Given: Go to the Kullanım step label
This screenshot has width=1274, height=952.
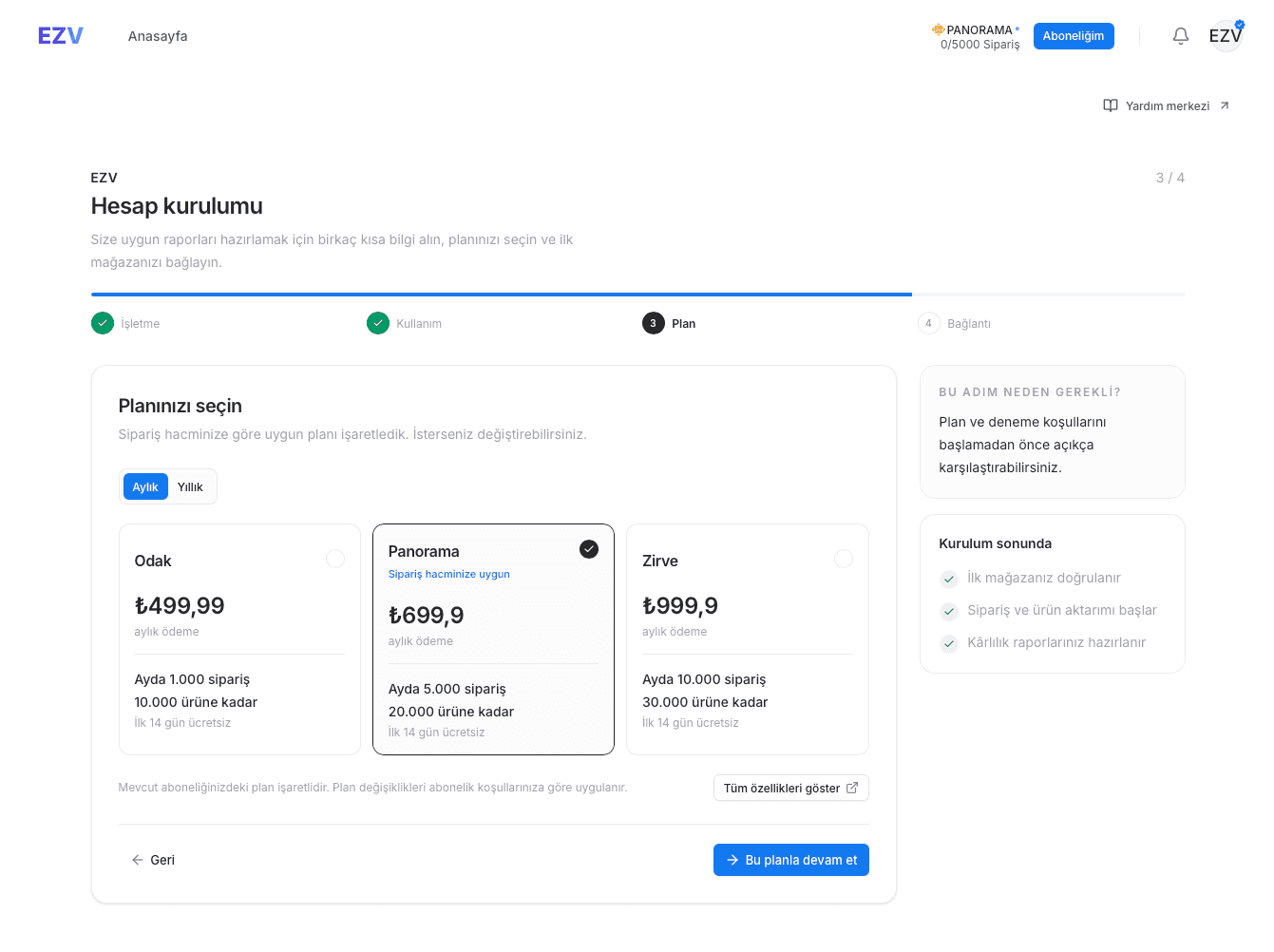Looking at the screenshot, I should [419, 324].
